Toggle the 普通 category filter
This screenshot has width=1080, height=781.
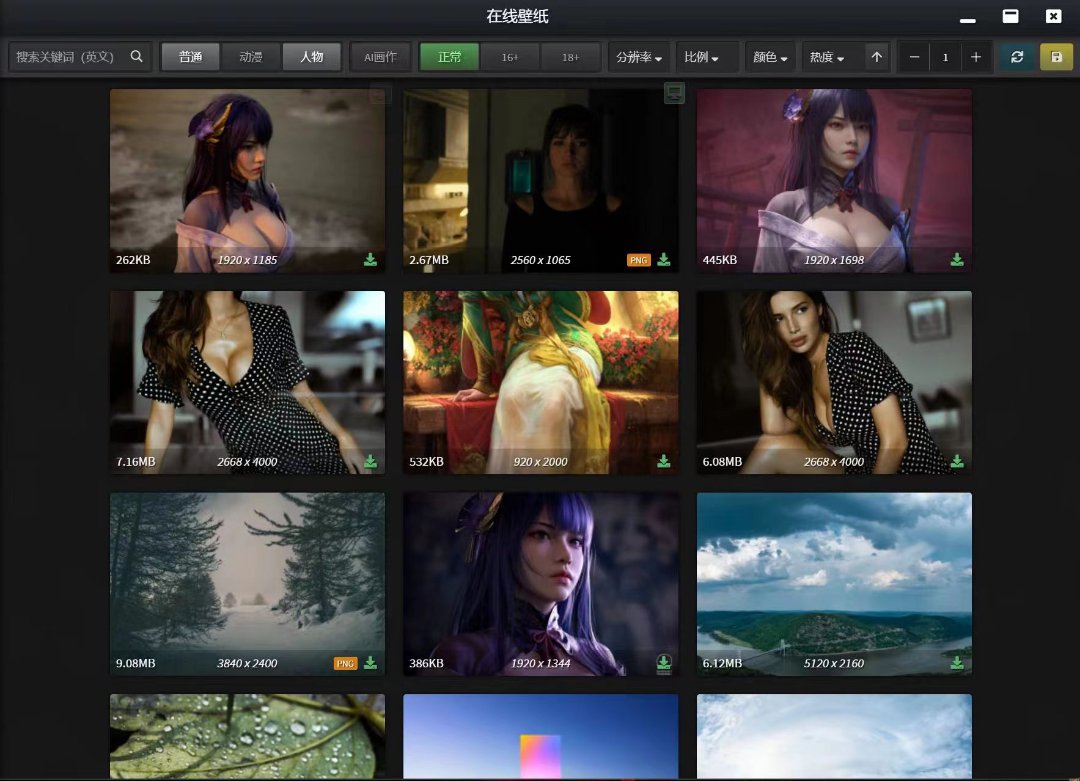pos(190,57)
